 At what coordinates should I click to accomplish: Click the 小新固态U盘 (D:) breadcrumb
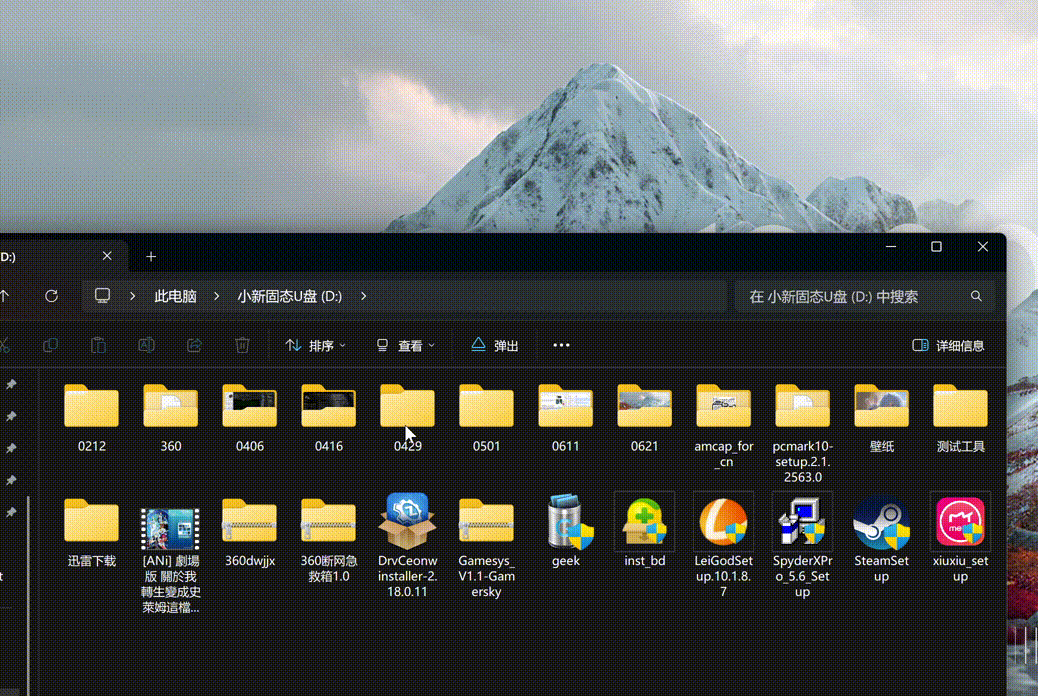point(290,296)
